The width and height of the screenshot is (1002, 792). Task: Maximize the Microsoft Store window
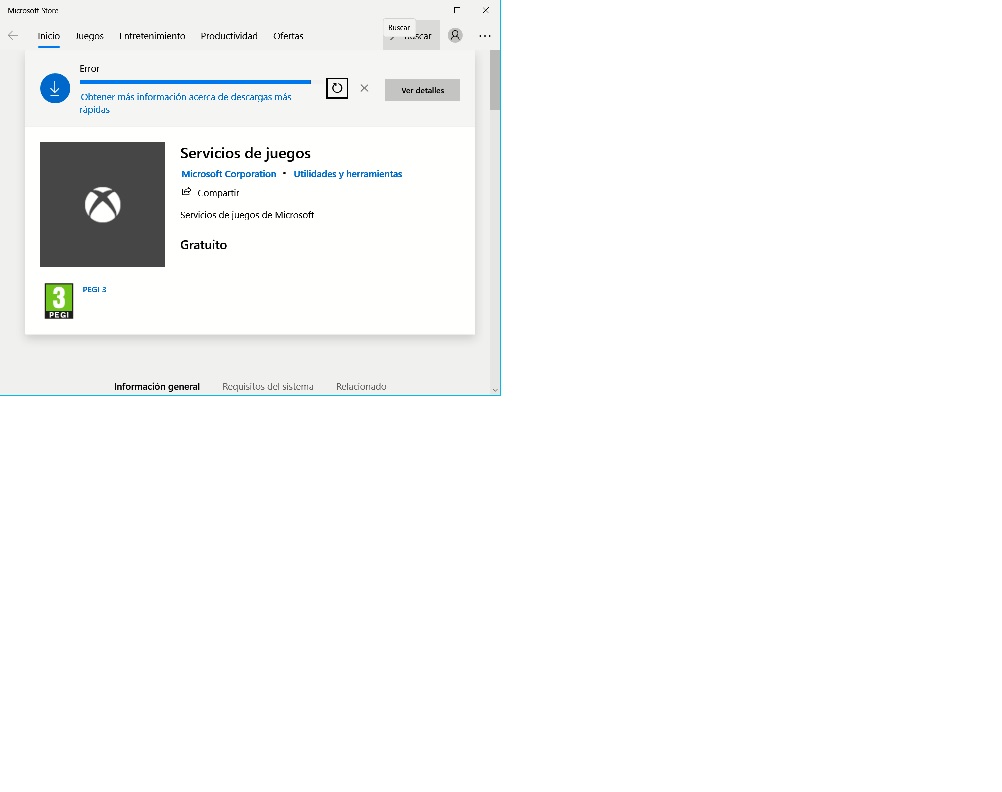(457, 10)
